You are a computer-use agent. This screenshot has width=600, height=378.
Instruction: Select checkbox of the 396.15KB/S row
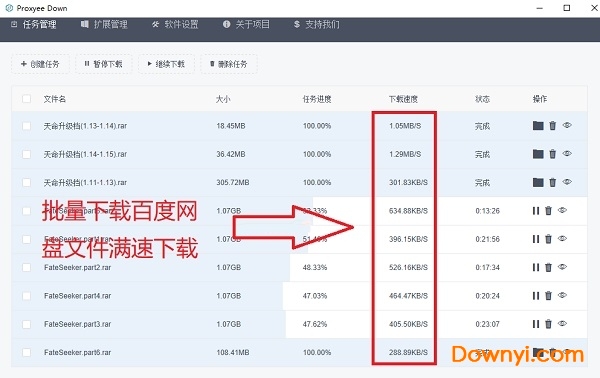pos(26,239)
